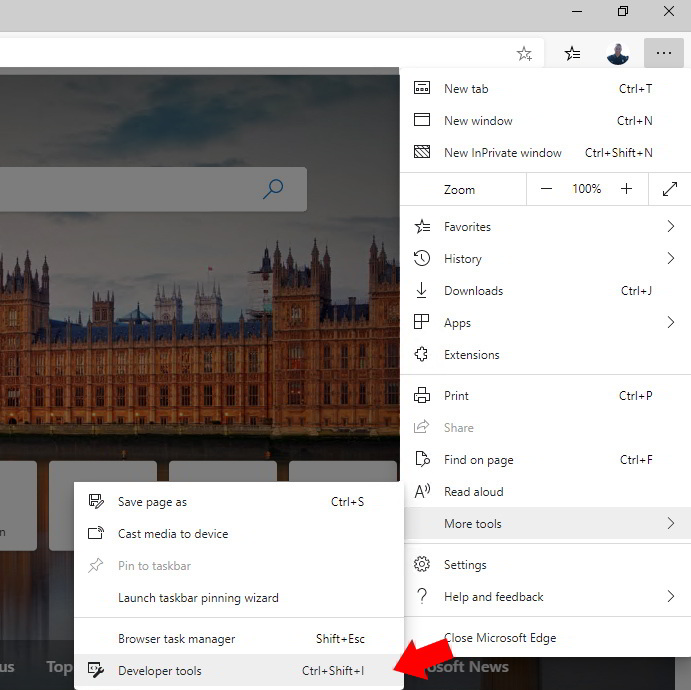
Task: Click the Developer tools wrench icon
Action: pos(96,670)
